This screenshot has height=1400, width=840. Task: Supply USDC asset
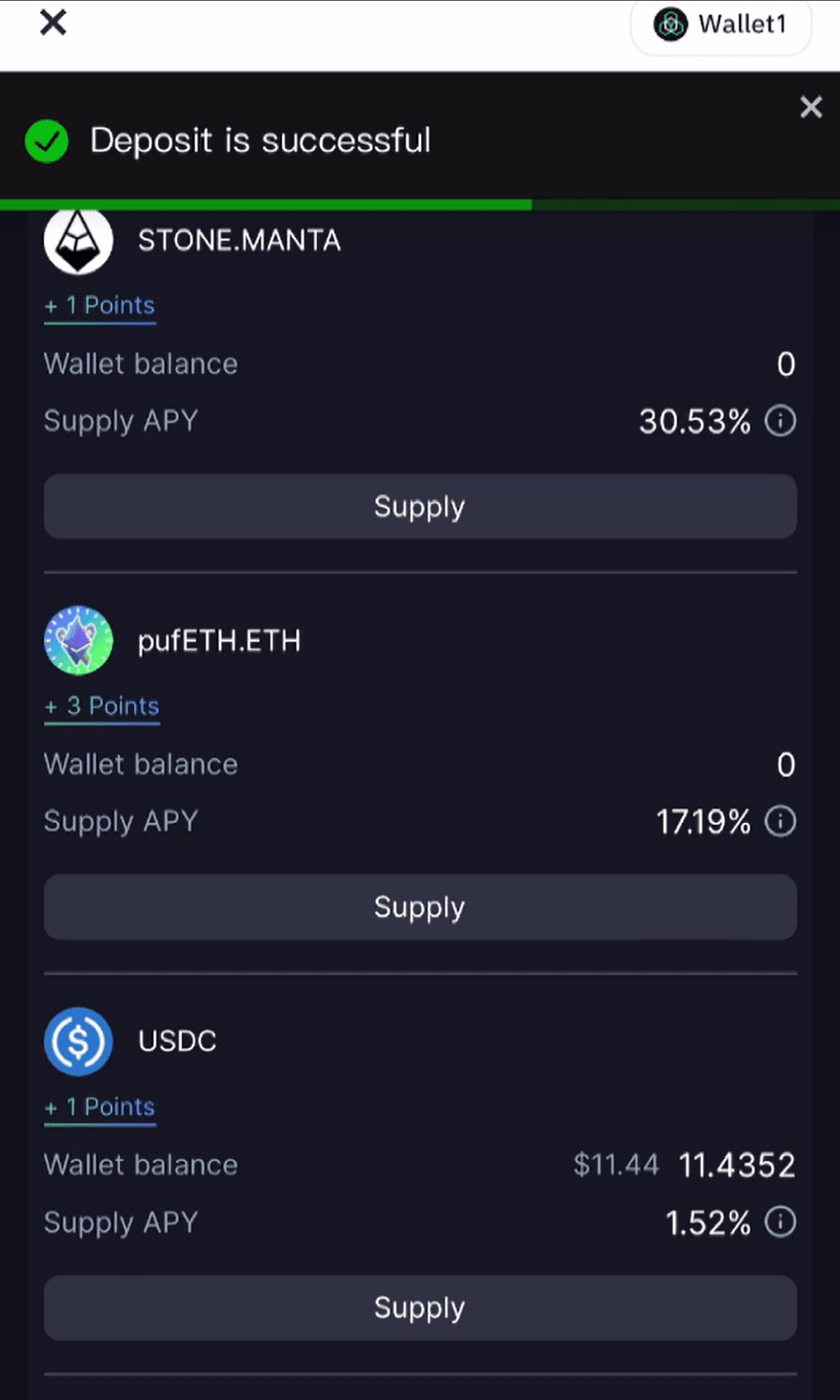[420, 1309]
